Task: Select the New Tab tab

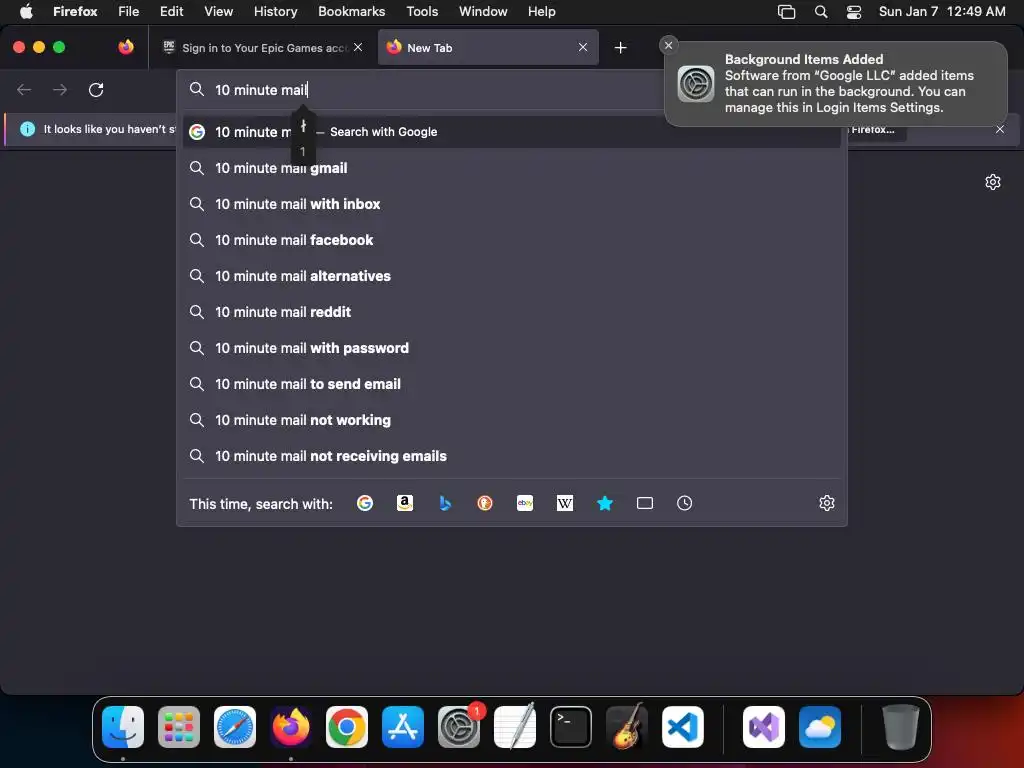Action: click(488, 47)
